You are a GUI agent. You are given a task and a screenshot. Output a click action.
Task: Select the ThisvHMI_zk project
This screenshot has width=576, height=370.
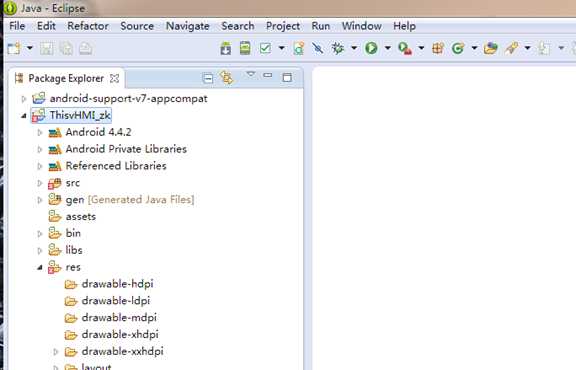tap(80, 115)
